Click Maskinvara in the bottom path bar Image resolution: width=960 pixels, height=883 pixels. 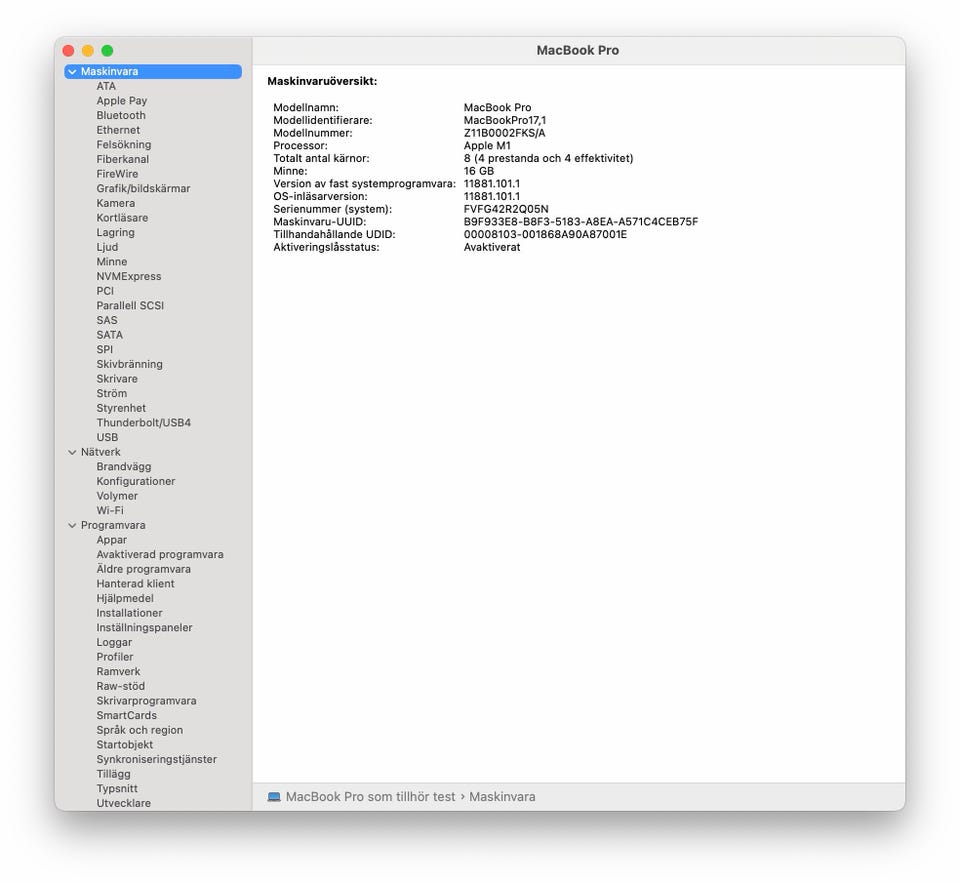(x=502, y=797)
